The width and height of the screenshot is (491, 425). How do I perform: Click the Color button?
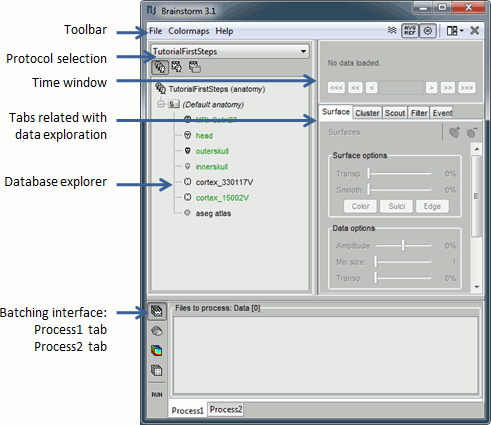point(360,206)
